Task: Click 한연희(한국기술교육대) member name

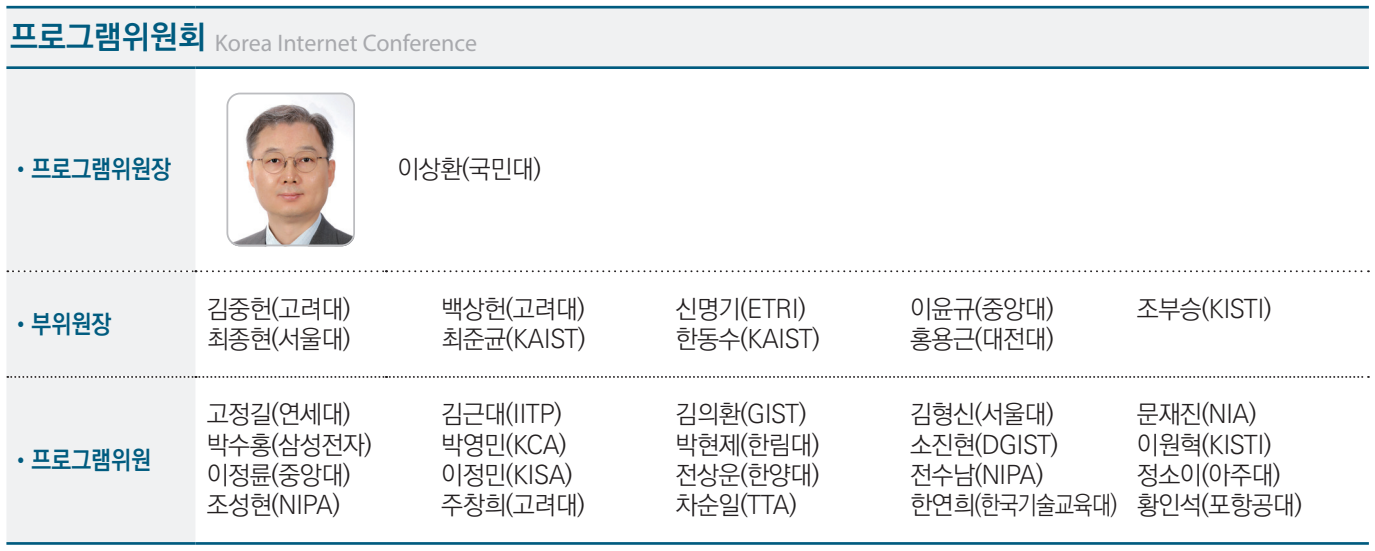Action: click(1013, 505)
